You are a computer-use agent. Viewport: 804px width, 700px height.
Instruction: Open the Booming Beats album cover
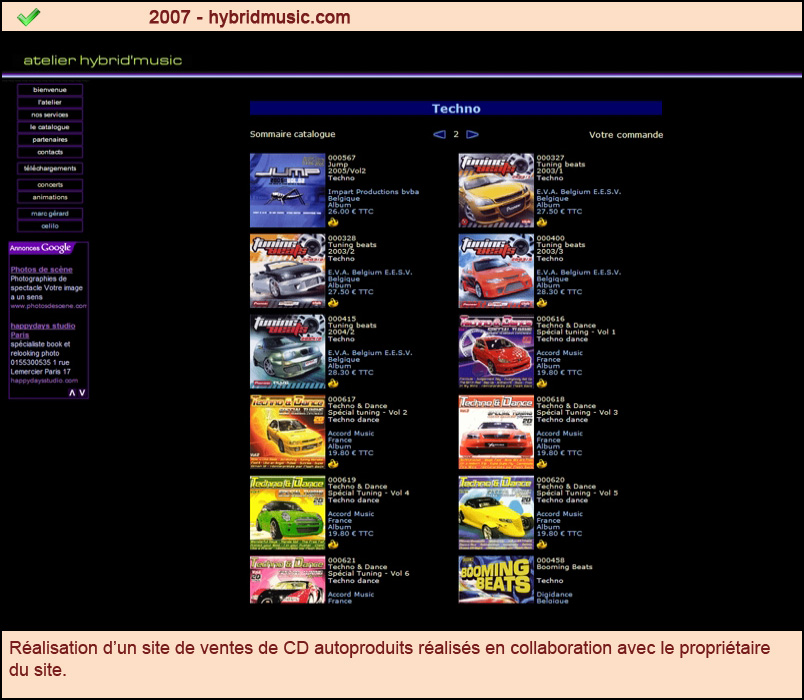pyautogui.click(x=496, y=579)
